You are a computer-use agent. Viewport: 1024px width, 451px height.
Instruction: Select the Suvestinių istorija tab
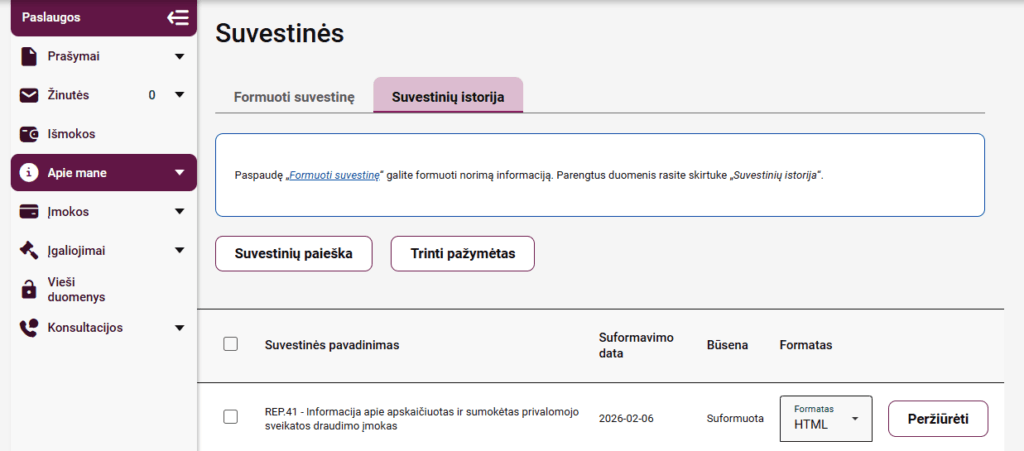pyautogui.click(x=448, y=97)
